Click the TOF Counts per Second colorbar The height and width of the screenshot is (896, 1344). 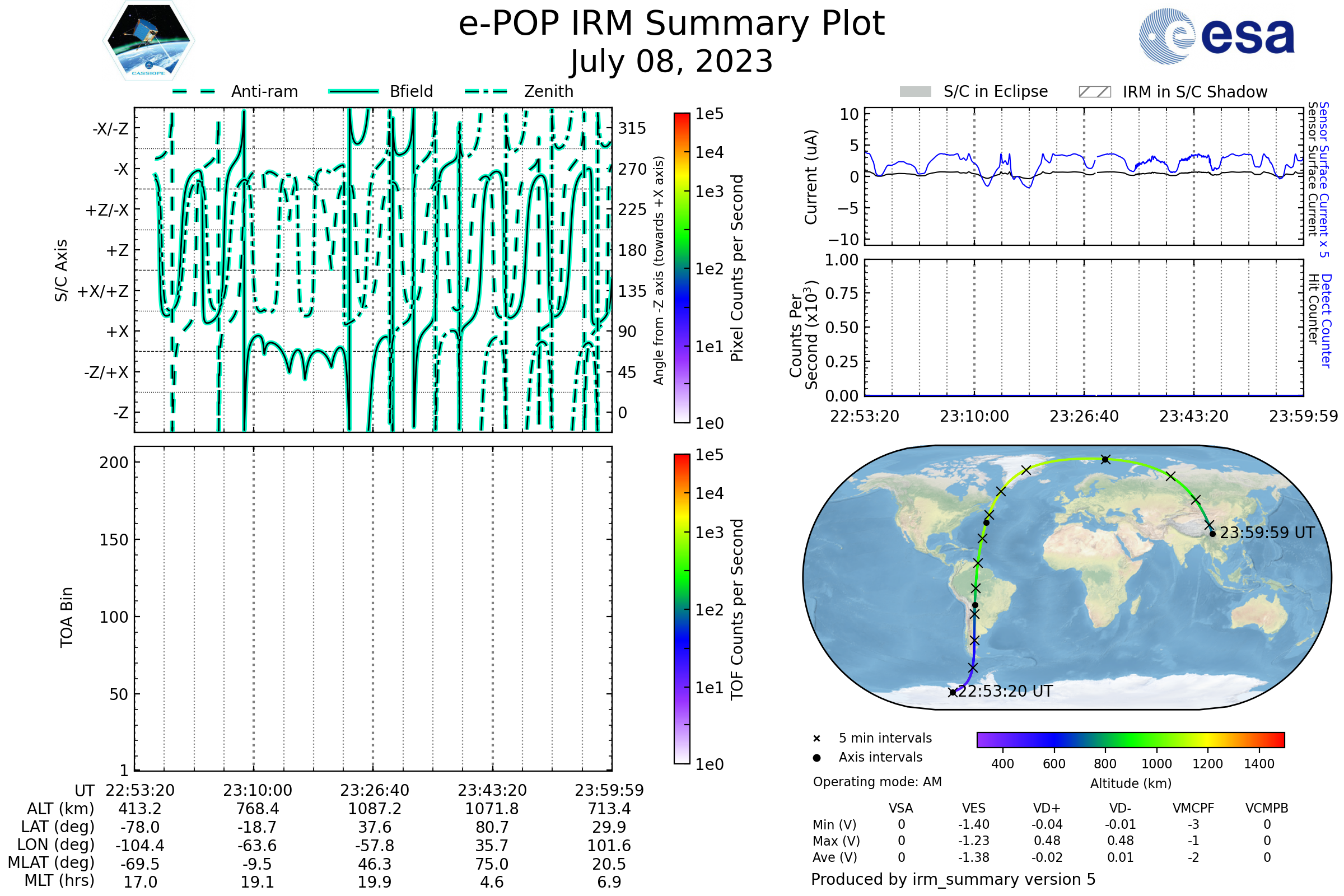tap(682, 609)
